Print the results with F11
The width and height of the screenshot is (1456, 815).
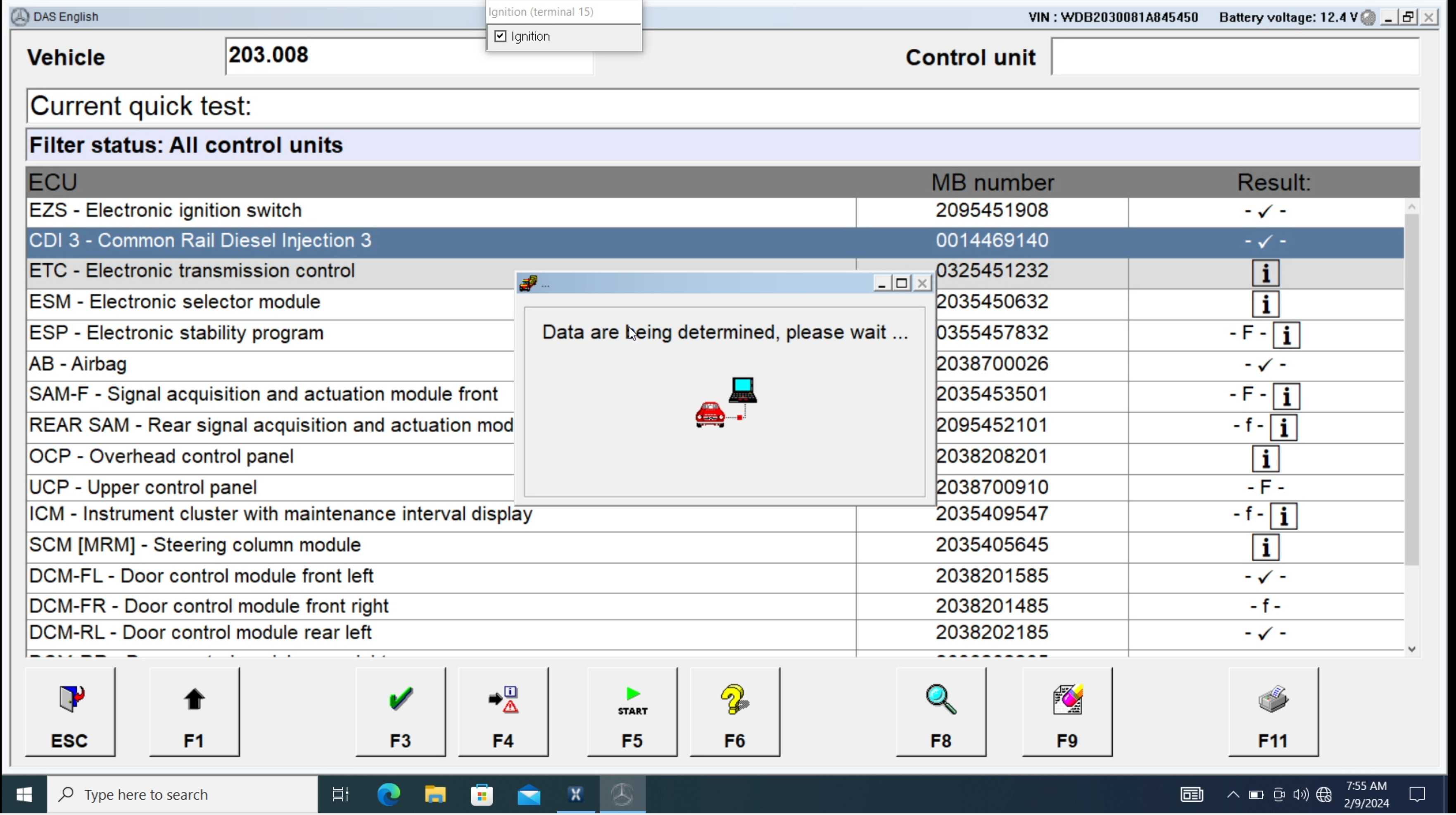pyautogui.click(x=1273, y=712)
